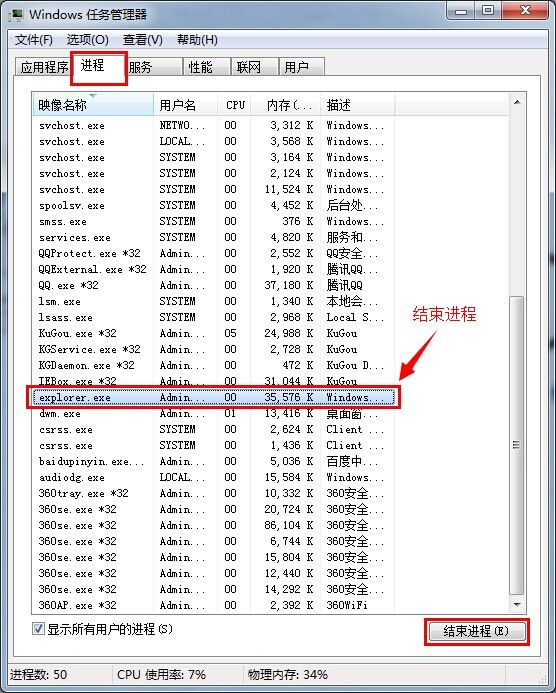Viewport: 556px width, 693px height.
Task: Open the 查看(V) menu
Action: point(143,40)
